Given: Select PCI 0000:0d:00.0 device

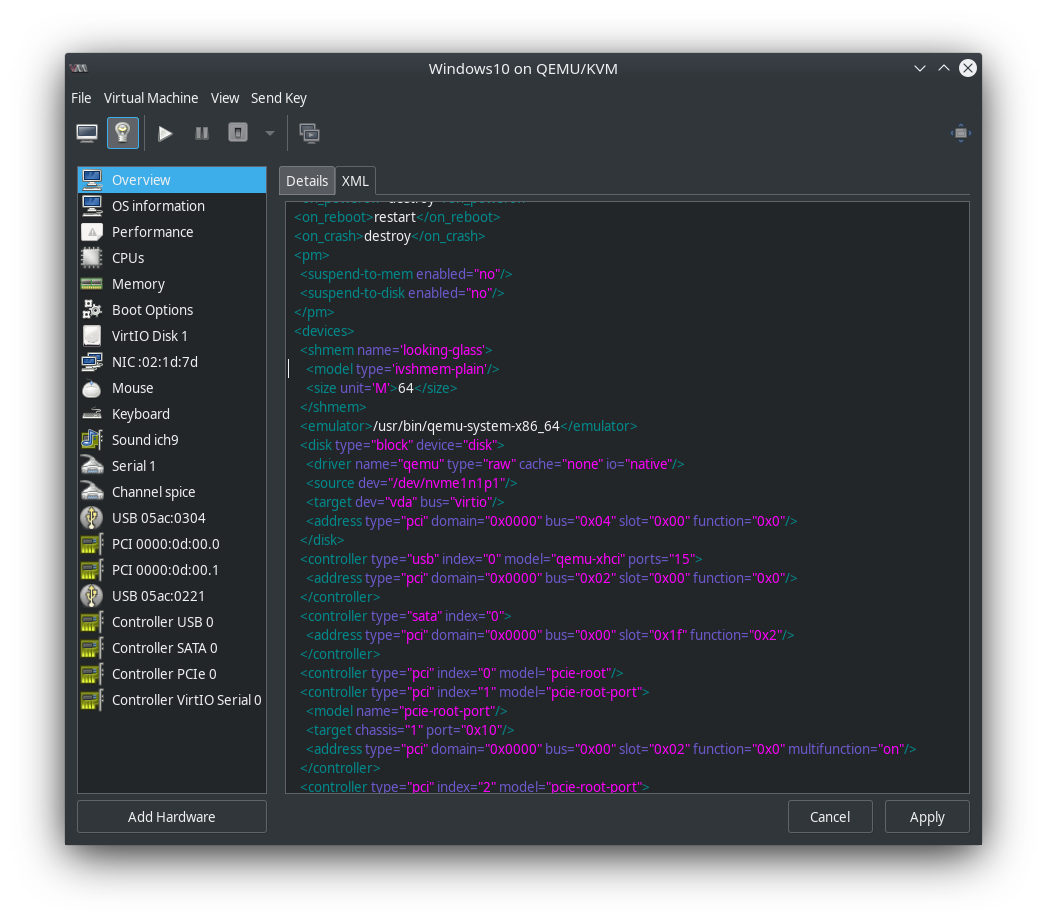Looking at the screenshot, I should click(172, 544).
